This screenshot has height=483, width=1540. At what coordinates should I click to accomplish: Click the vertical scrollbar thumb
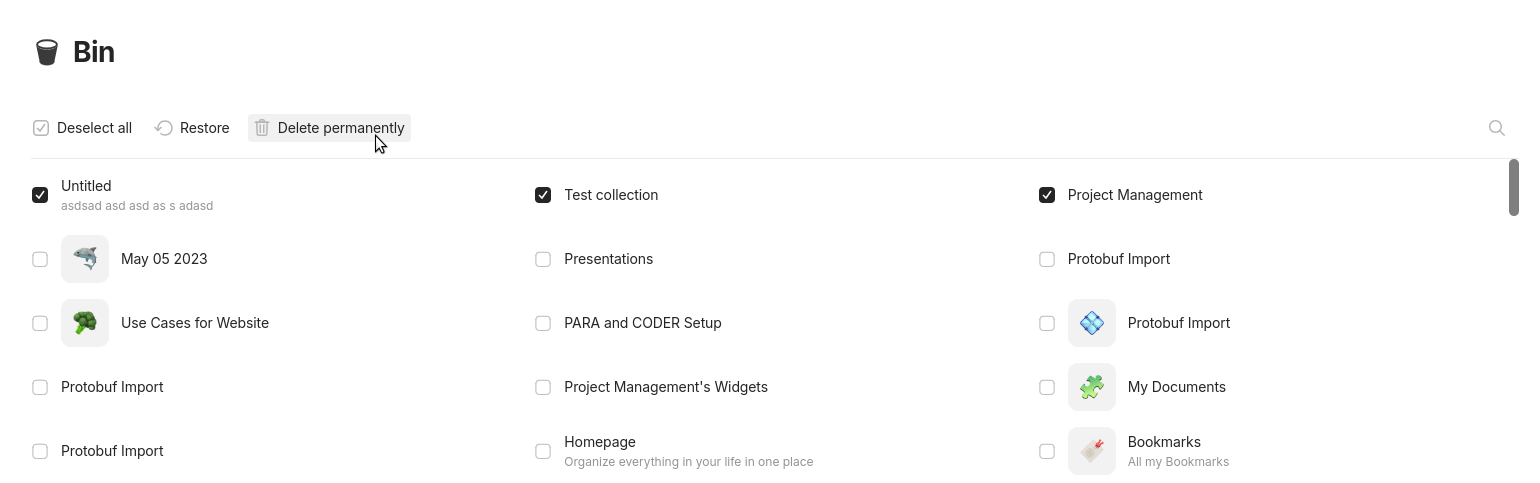tap(1513, 187)
